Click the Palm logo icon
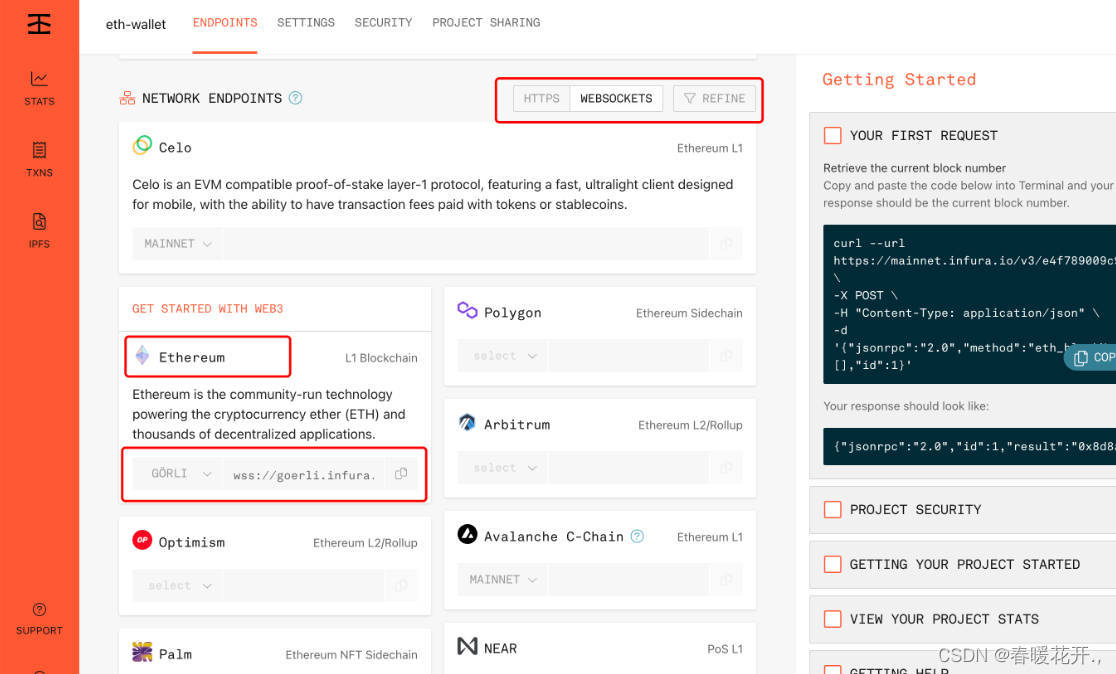Viewport: 1116px width, 674px height. (x=142, y=651)
